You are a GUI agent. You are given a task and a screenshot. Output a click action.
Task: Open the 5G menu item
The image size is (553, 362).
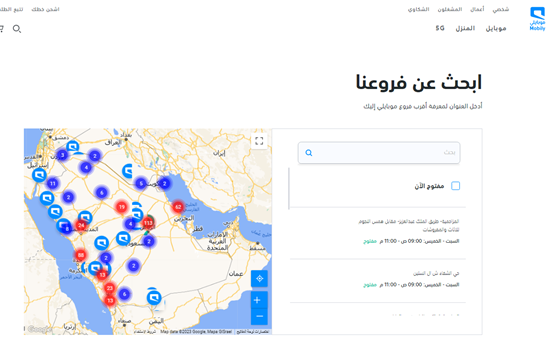tap(440, 28)
